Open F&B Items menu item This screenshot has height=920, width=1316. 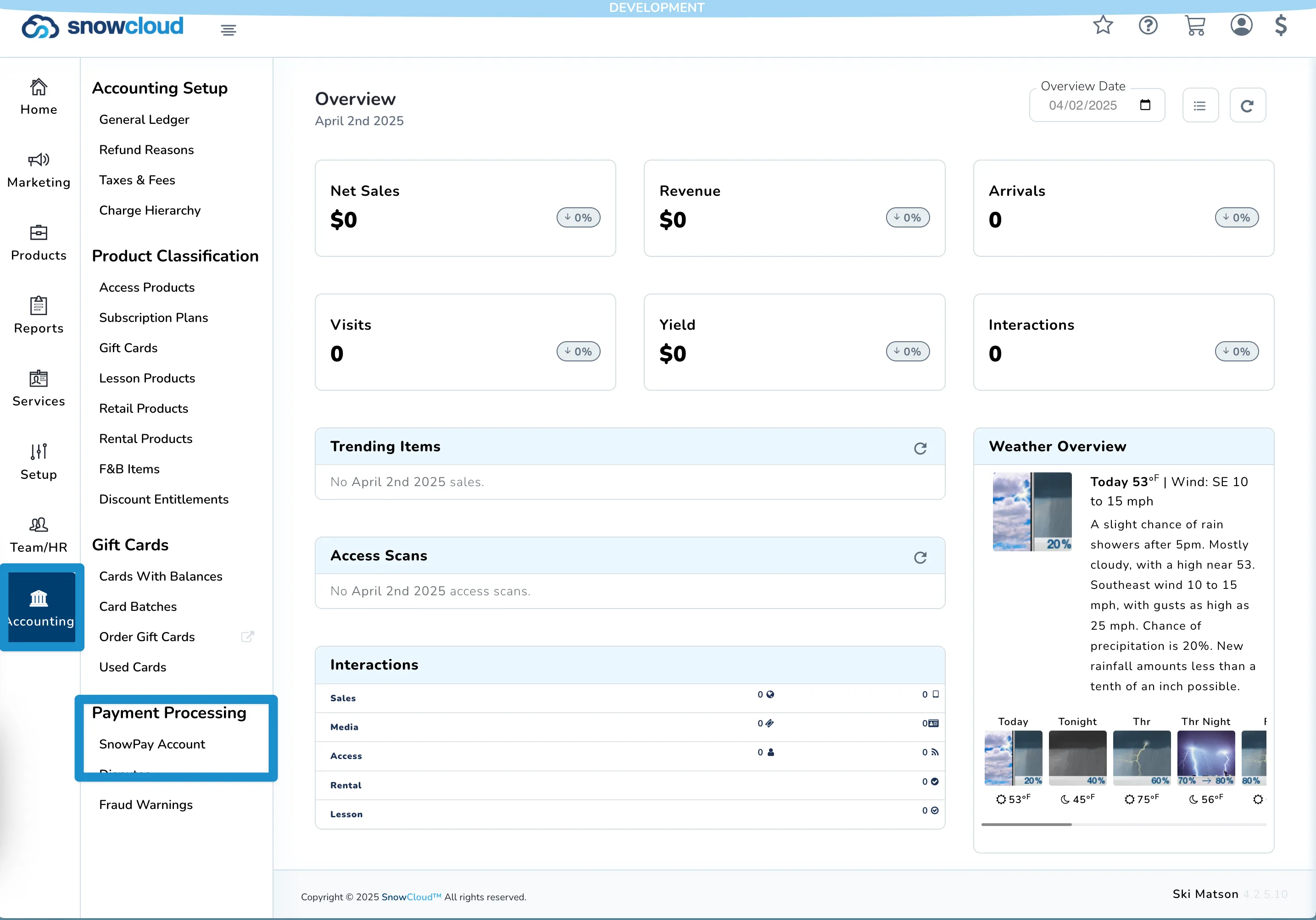pyautogui.click(x=129, y=469)
